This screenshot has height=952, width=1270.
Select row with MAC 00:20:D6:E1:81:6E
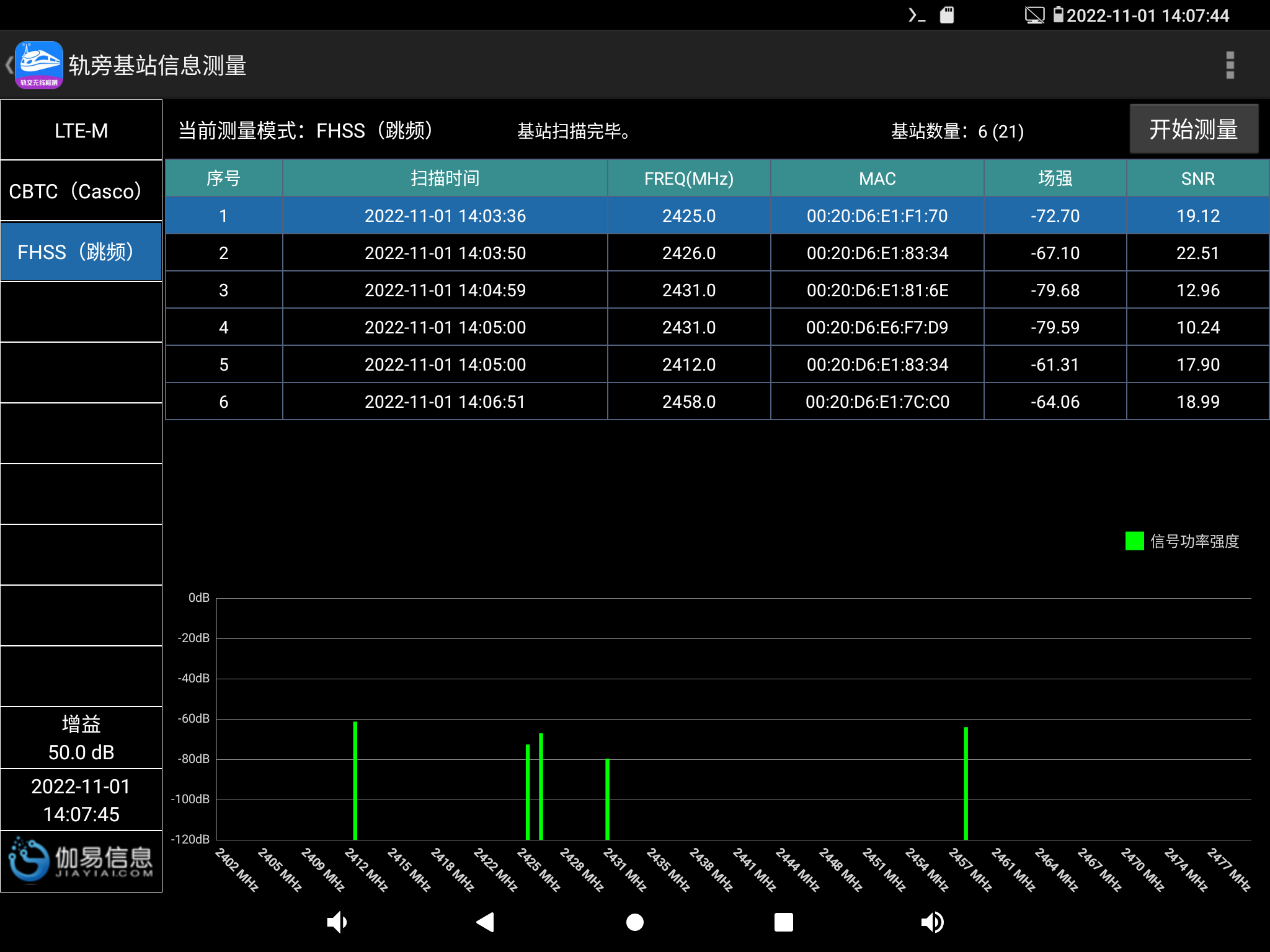point(717,290)
